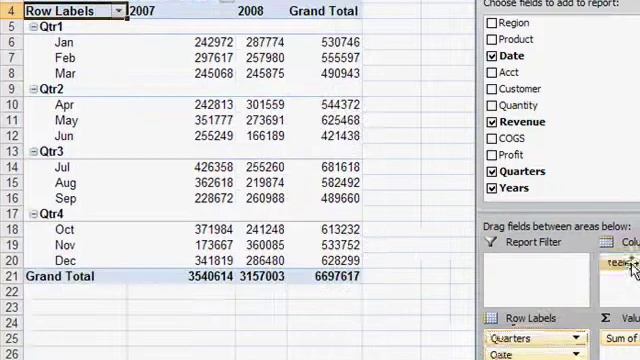This screenshot has width=640, height=360.
Task: Open the Date row field dropdown
Action: tap(576, 354)
